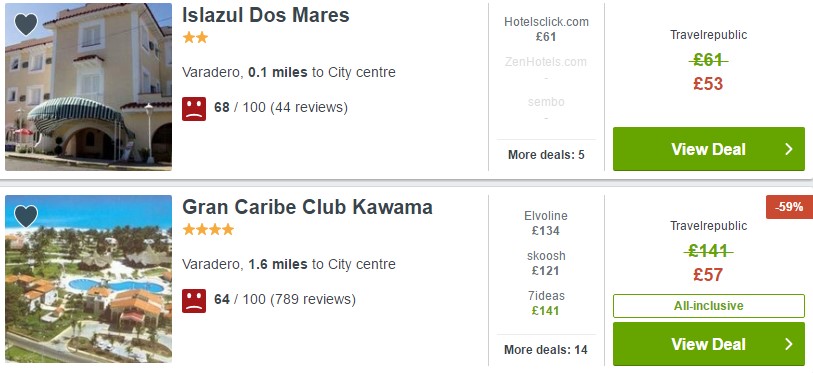Image resolution: width=813 pixels, height=373 pixels.
Task: Choose the skoosh £121 deal
Action: coord(546,263)
